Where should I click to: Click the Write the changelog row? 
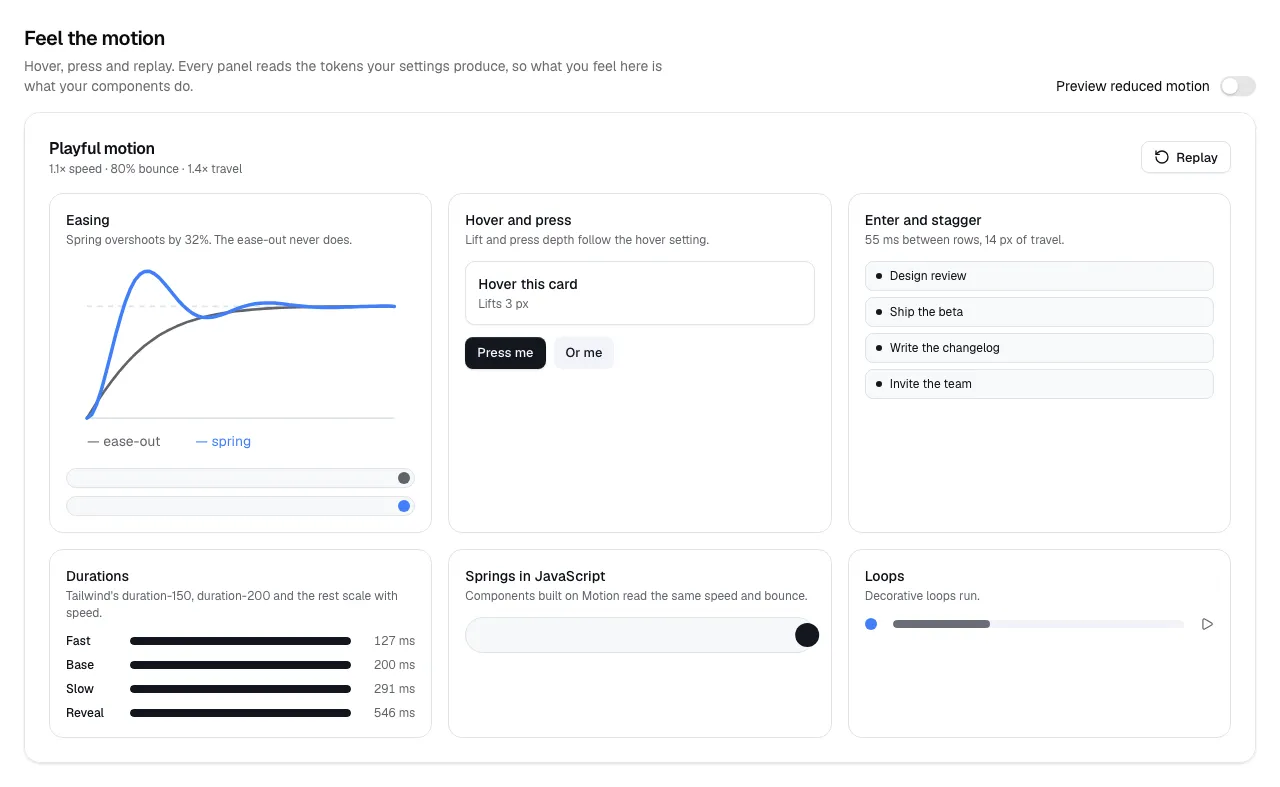pyautogui.click(x=1039, y=348)
